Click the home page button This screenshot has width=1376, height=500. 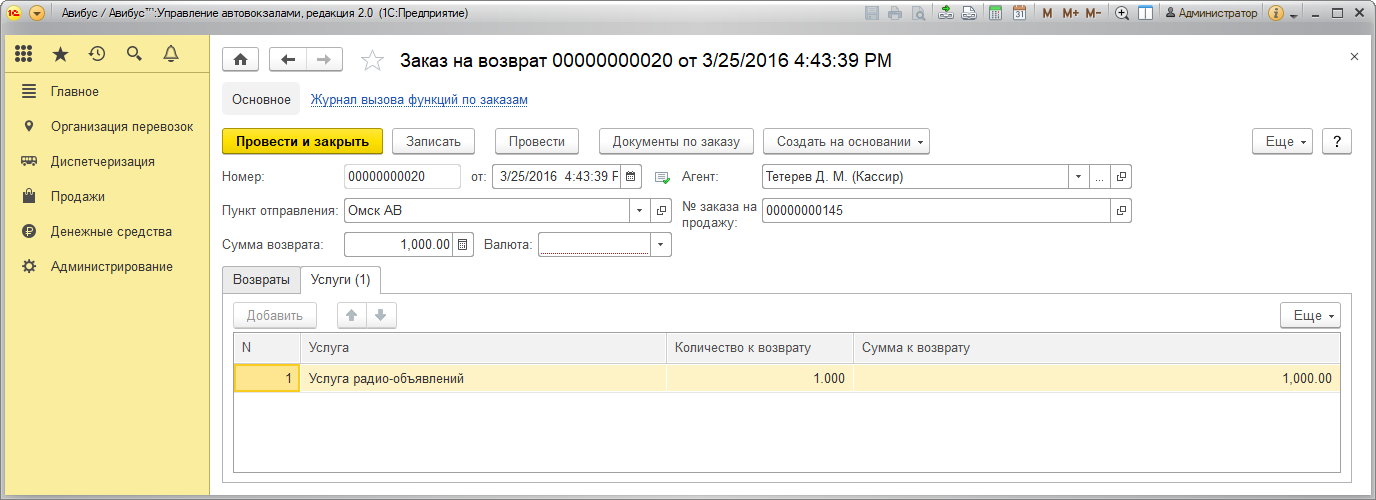(240, 60)
